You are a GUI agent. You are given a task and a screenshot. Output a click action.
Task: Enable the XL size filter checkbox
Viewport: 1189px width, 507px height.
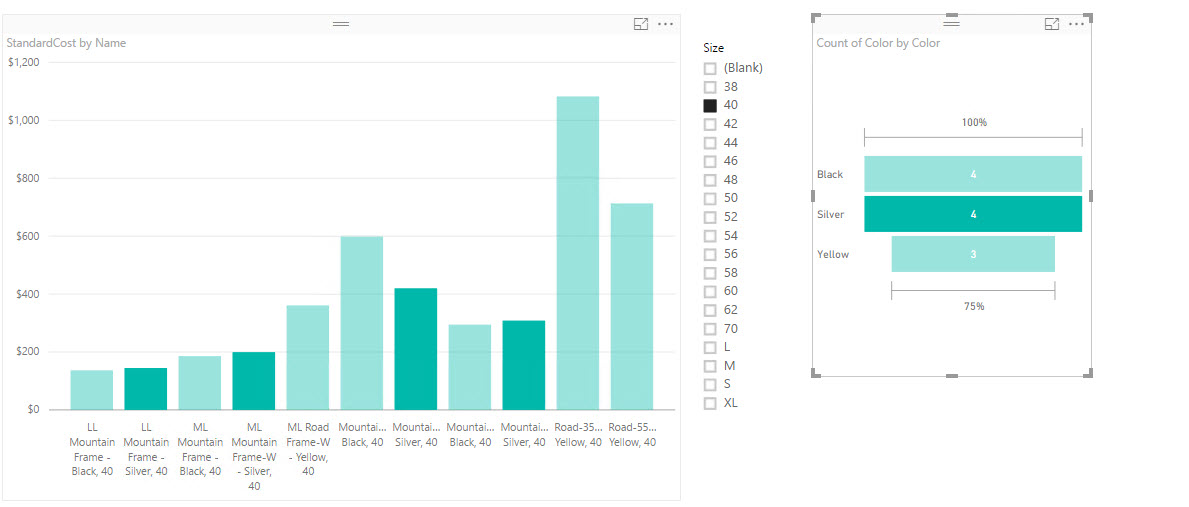pyautogui.click(x=710, y=403)
